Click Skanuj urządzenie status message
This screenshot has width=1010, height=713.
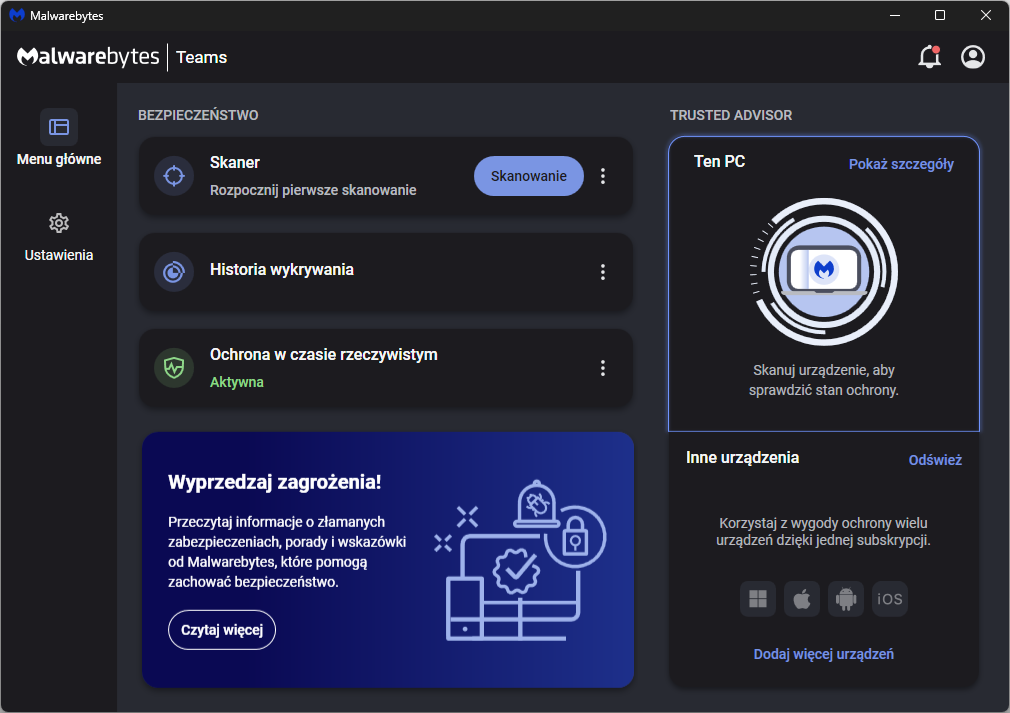[824, 380]
